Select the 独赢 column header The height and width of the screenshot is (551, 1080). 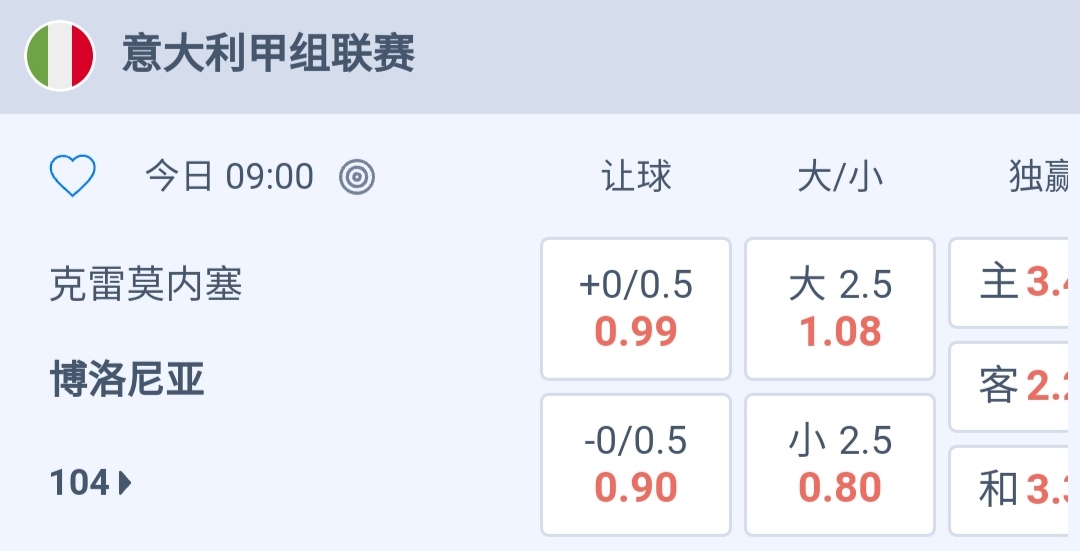click(1040, 177)
